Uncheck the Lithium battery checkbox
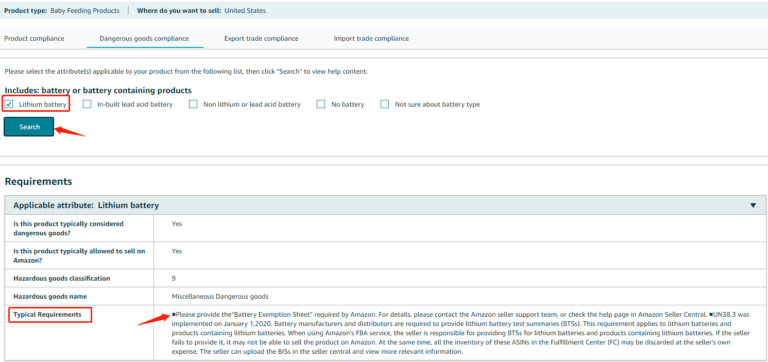Image resolution: width=768 pixels, height=362 pixels. 9,104
